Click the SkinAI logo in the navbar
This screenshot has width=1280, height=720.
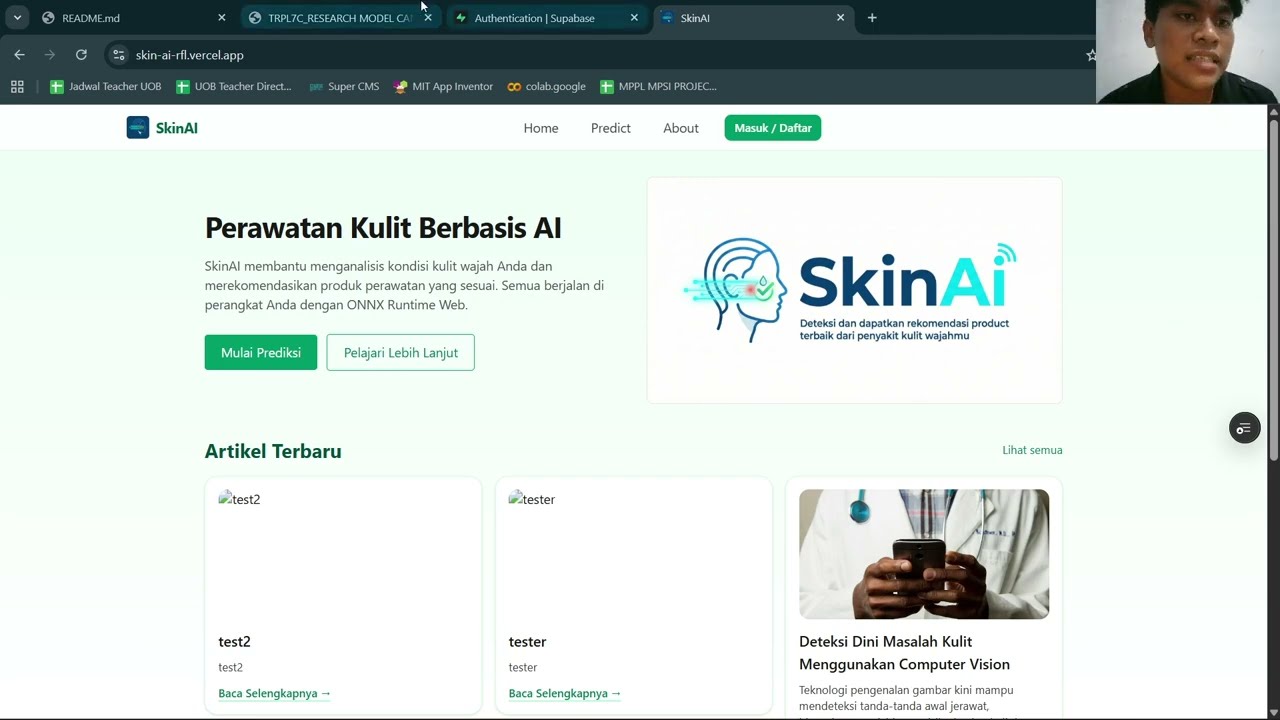(162, 128)
